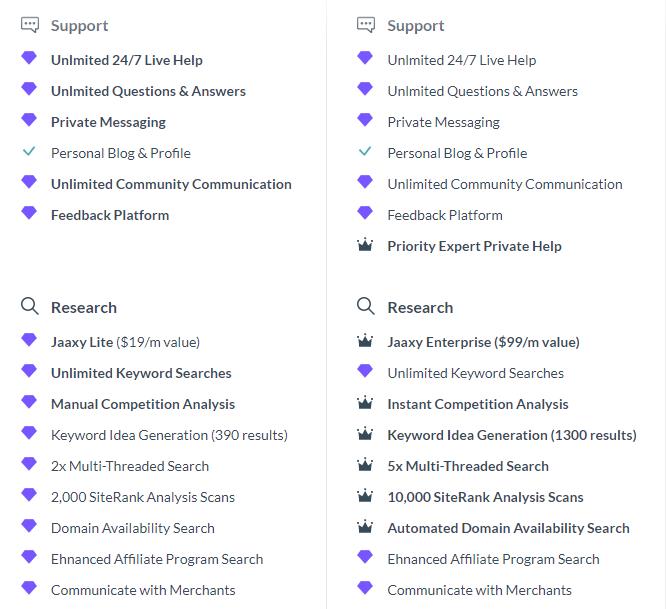Click the Automated Domain Availability Search feature

click(x=508, y=528)
